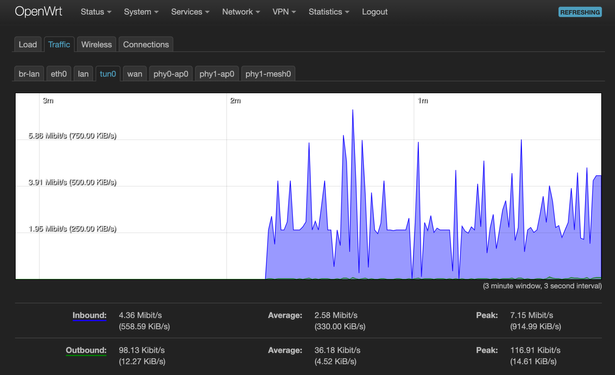
Task: Open the Status dropdown menu
Action: [96, 12]
